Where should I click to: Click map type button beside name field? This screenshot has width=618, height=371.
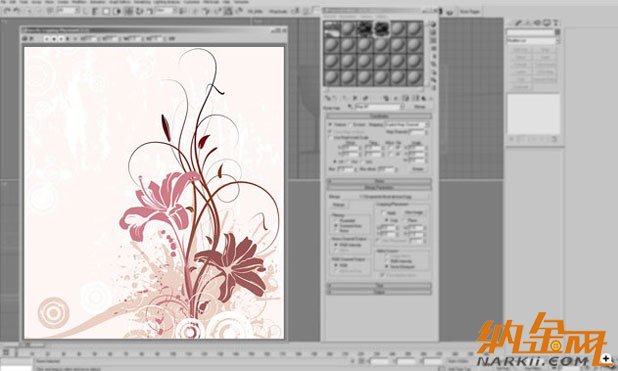point(420,107)
